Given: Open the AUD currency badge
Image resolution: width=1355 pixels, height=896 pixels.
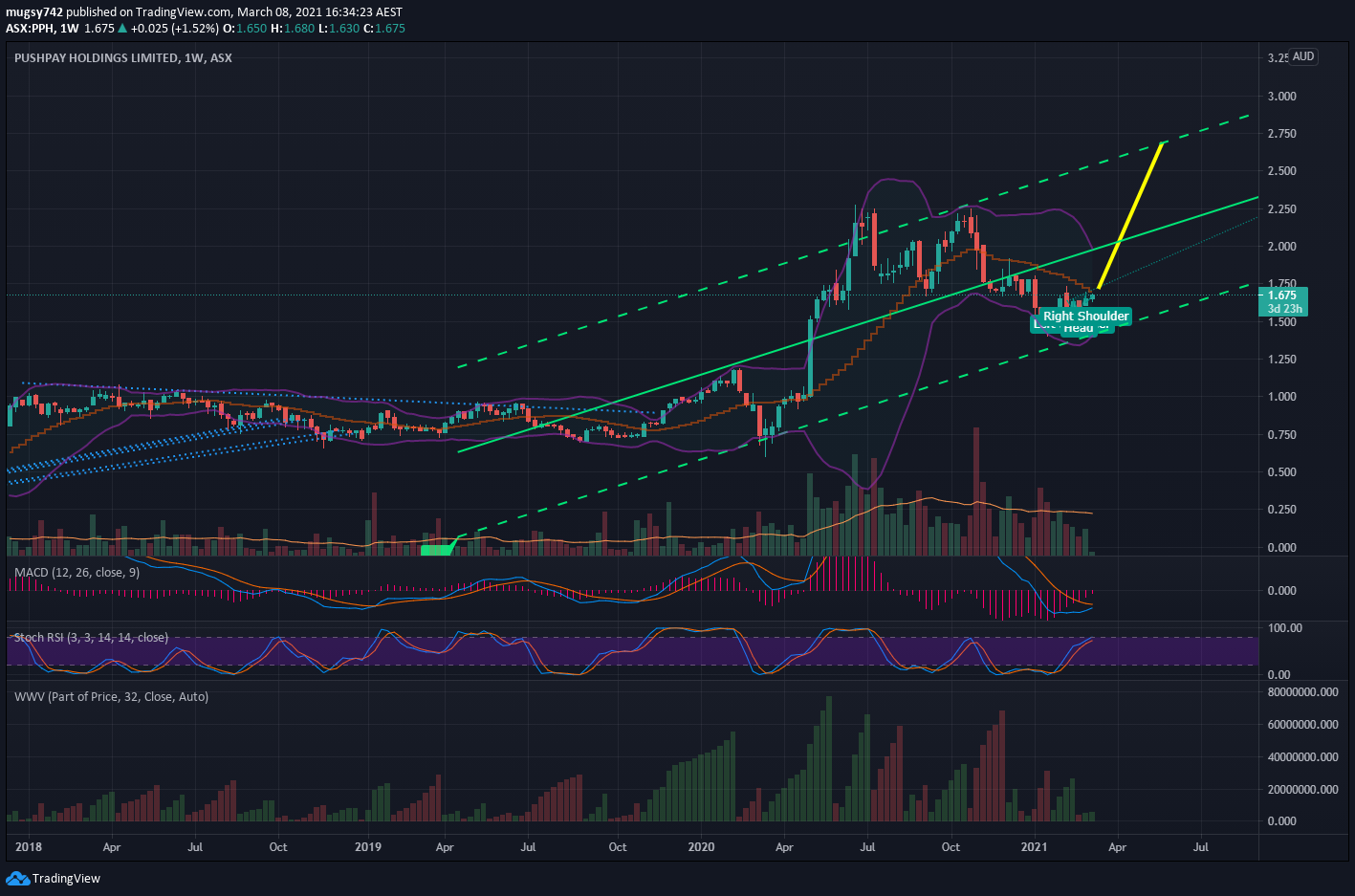Looking at the screenshot, I should pos(1303,56).
